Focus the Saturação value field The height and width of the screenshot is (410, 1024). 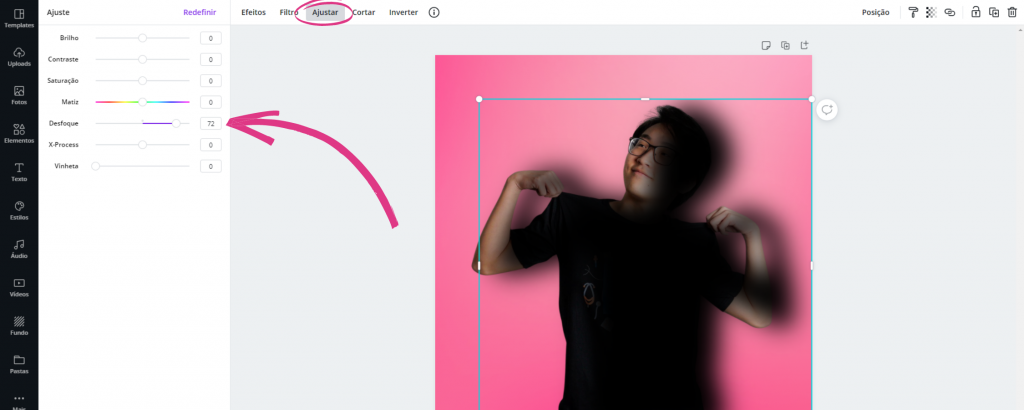211,81
